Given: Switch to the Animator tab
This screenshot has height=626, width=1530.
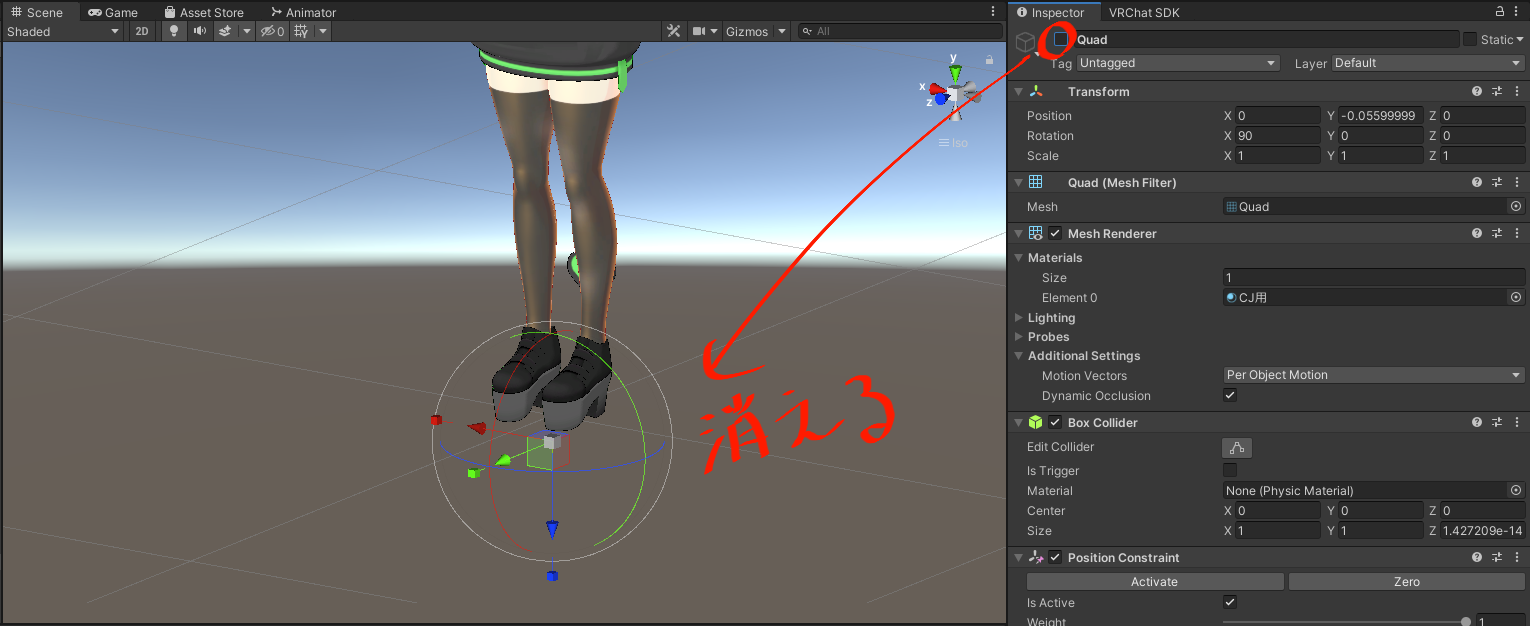Looking at the screenshot, I should (303, 12).
